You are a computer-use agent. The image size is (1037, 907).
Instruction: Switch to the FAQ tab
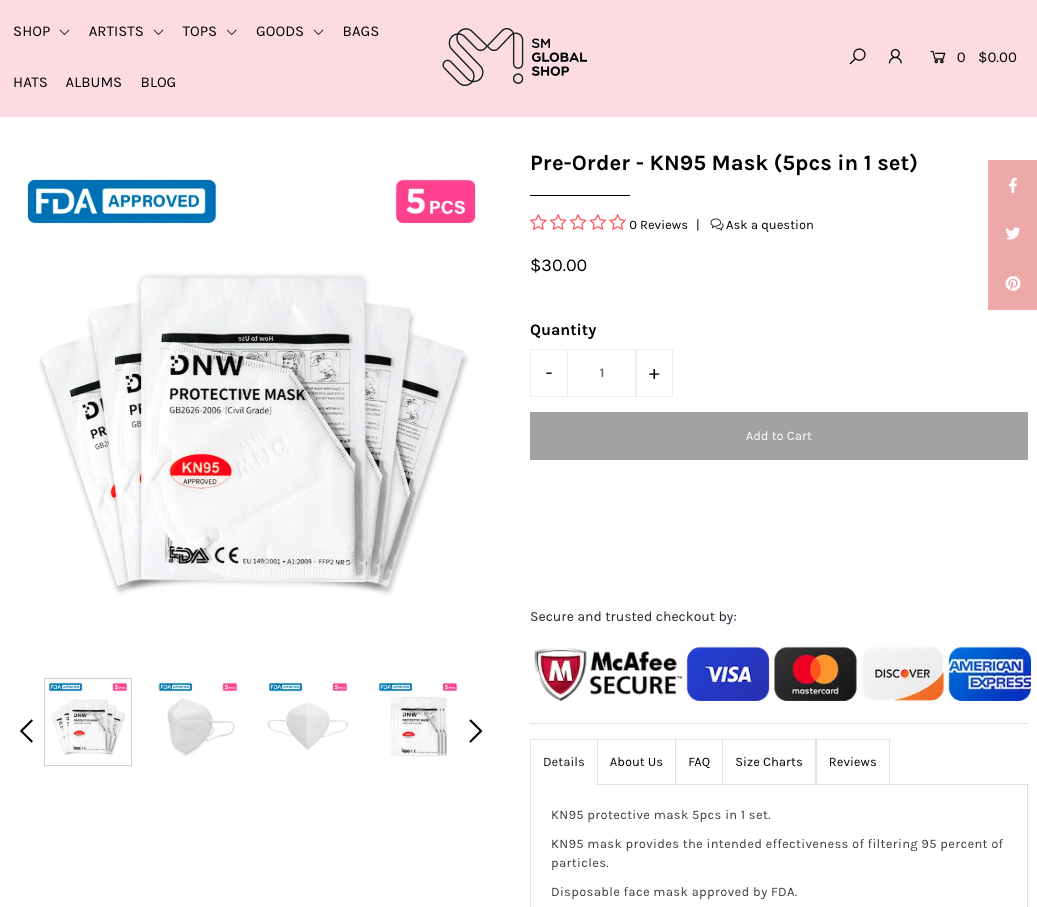coord(699,762)
